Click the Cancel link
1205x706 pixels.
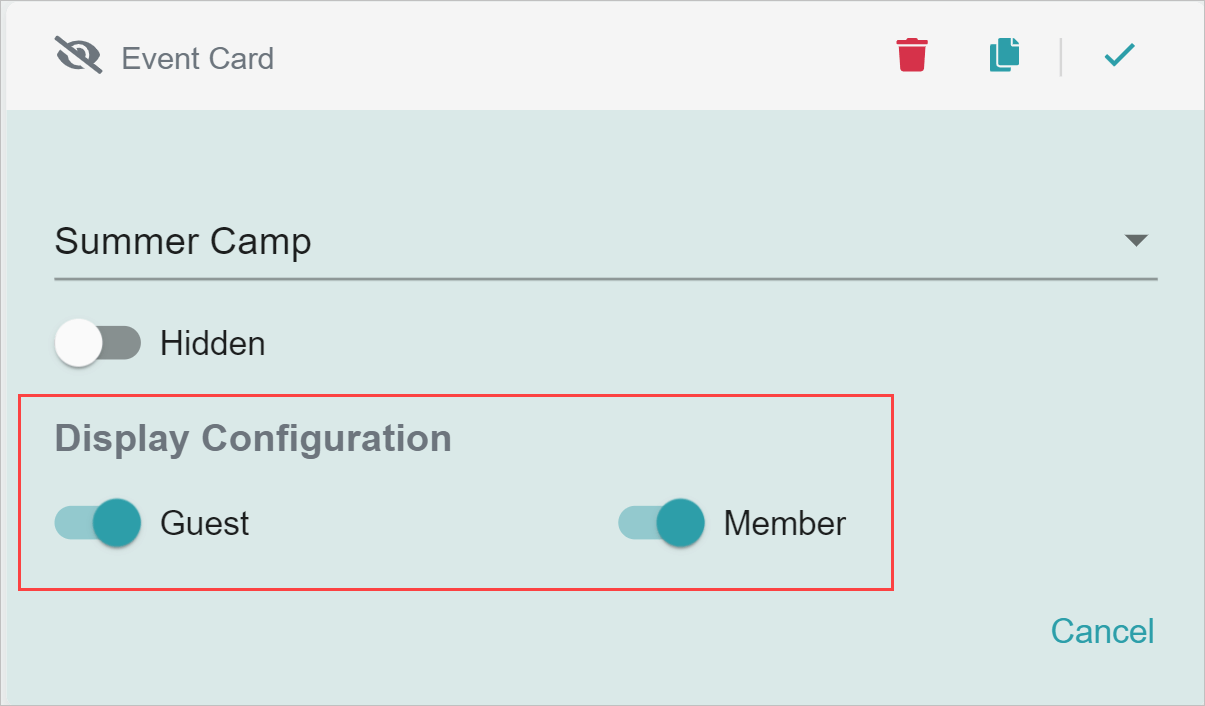coord(1102,631)
